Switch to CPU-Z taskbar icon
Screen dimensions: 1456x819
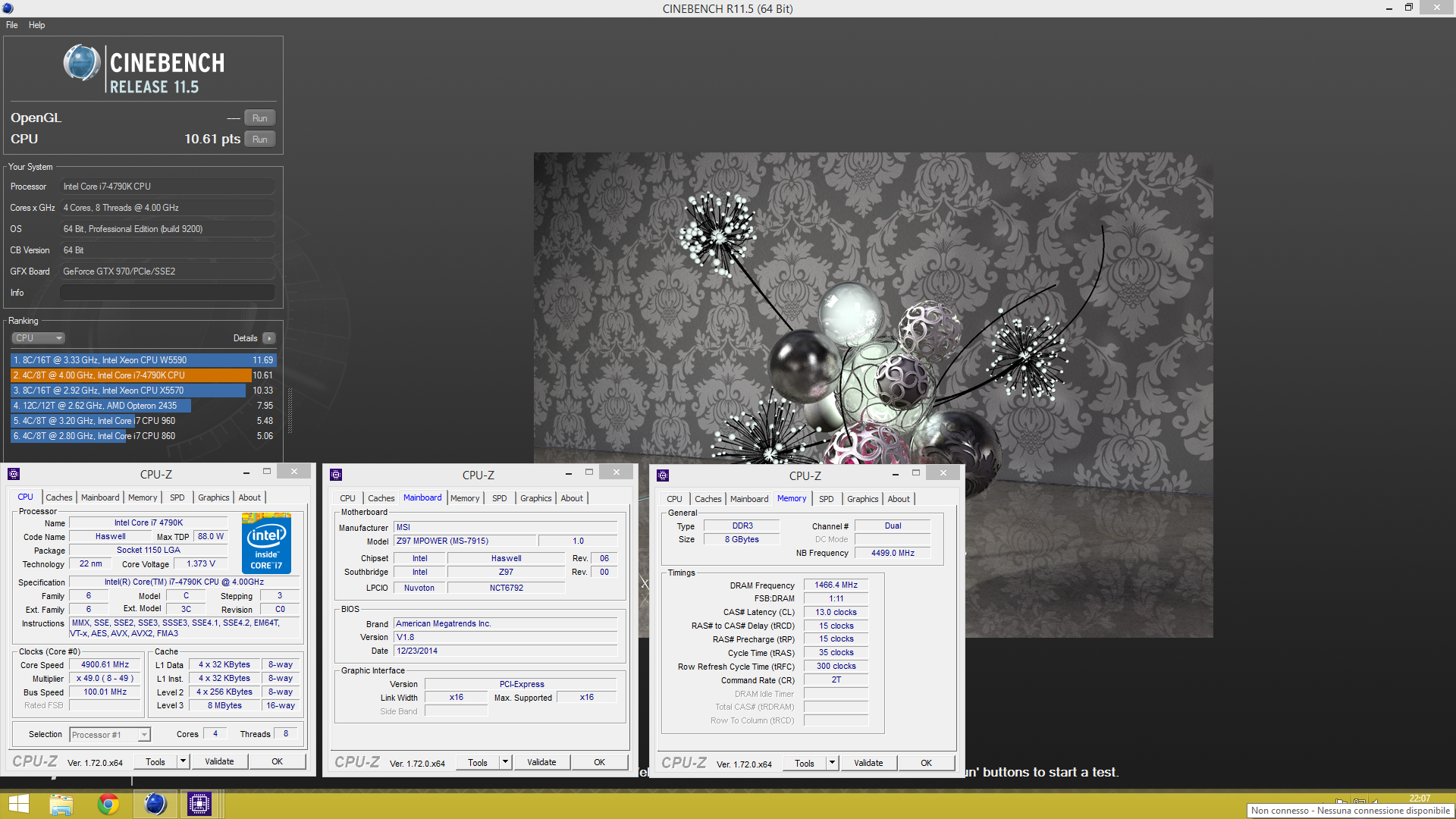coord(199,804)
